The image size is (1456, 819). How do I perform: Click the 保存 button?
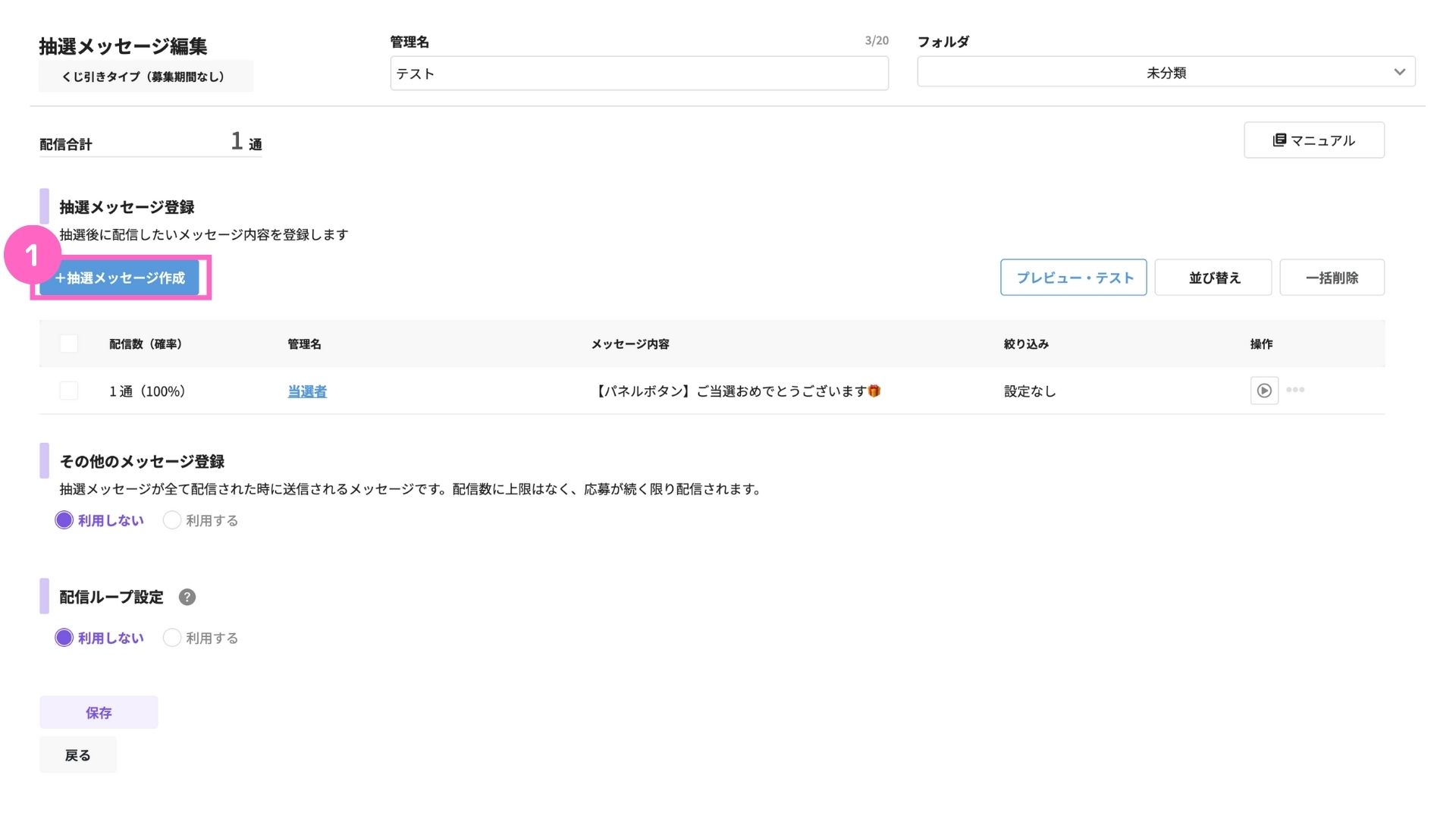tap(99, 712)
